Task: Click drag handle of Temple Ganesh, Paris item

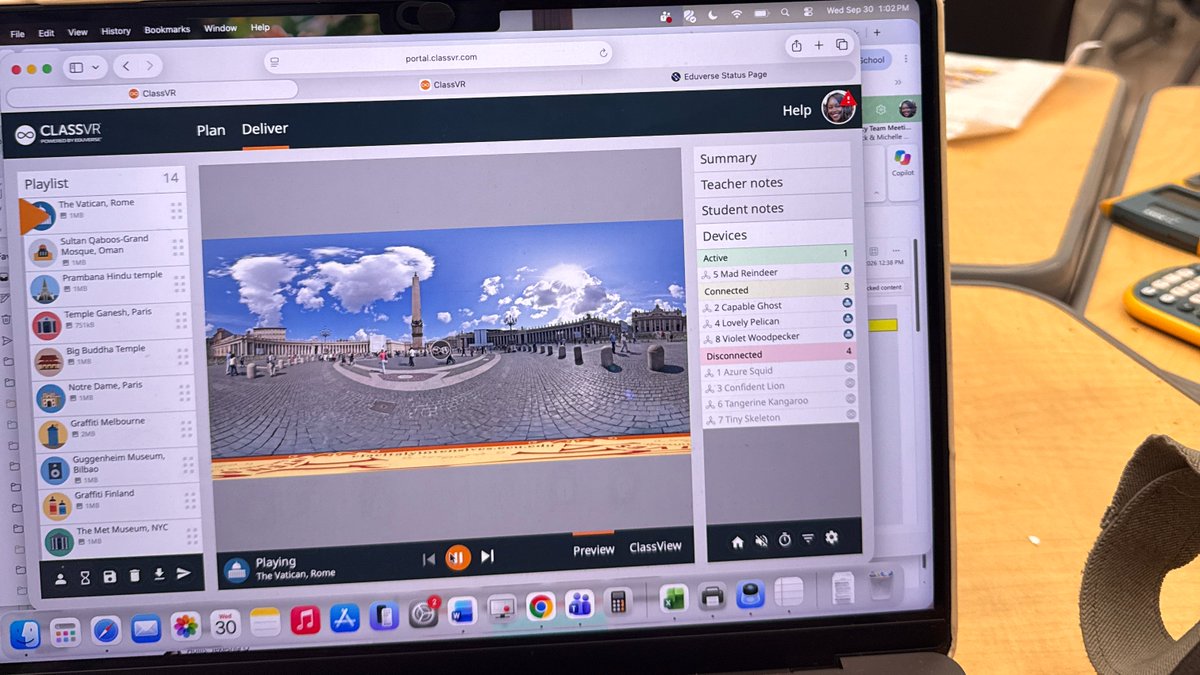Action: pyautogui.click(x=182, y=321)
